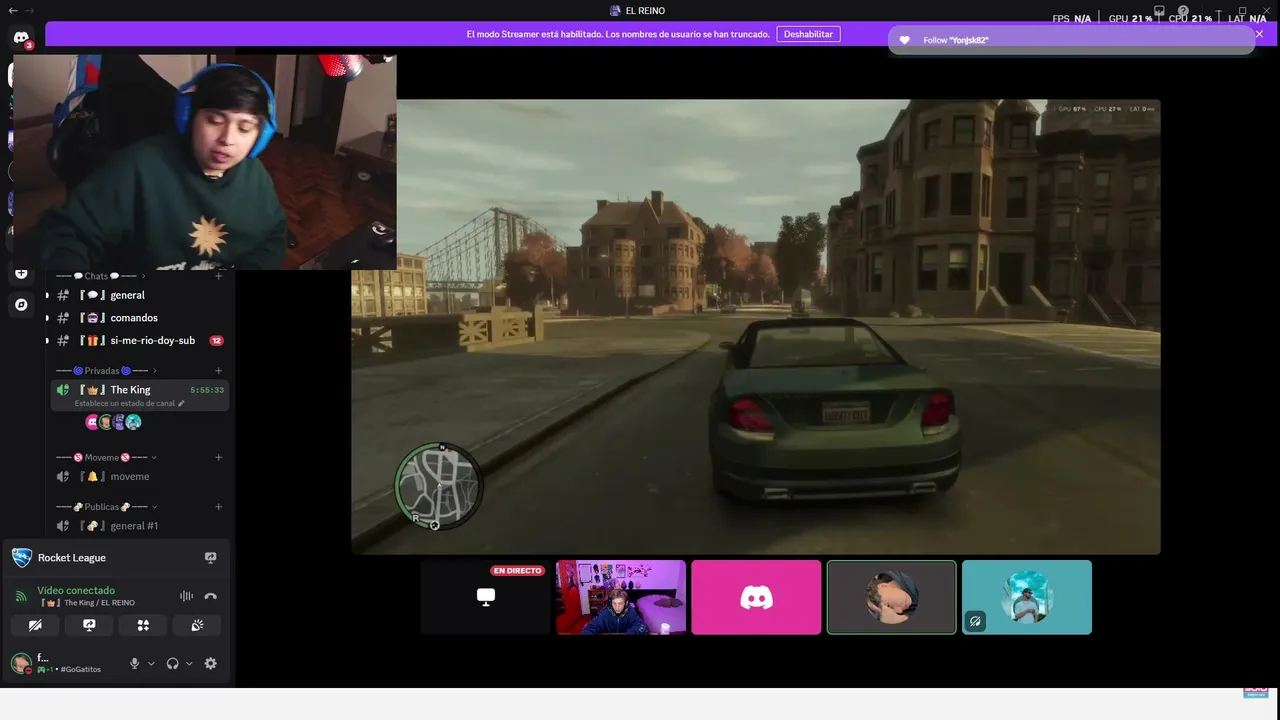Create a channel in Publicas category
The image size is (1280, 720).
[218, 507]
